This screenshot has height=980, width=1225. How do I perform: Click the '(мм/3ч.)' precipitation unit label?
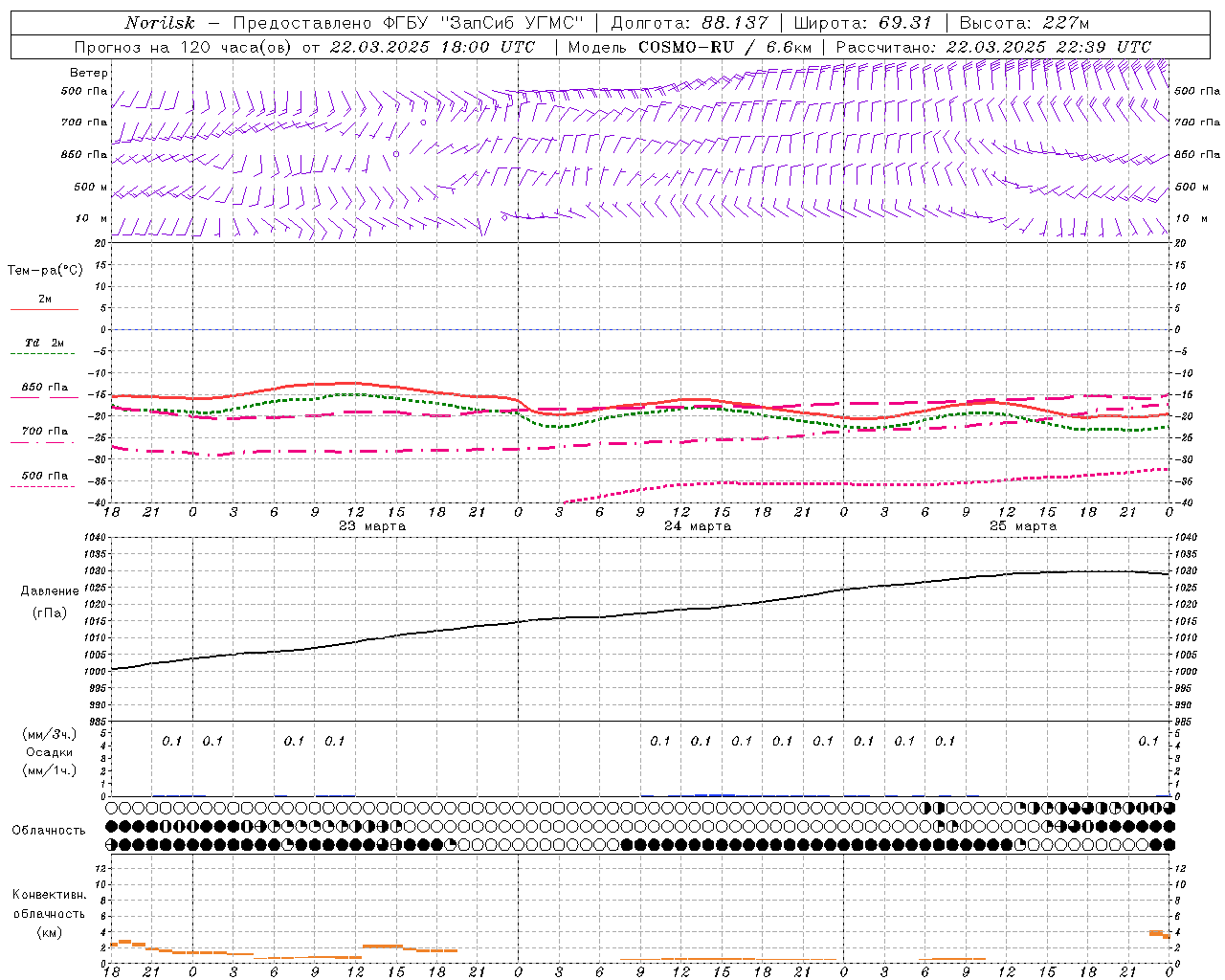50,734
